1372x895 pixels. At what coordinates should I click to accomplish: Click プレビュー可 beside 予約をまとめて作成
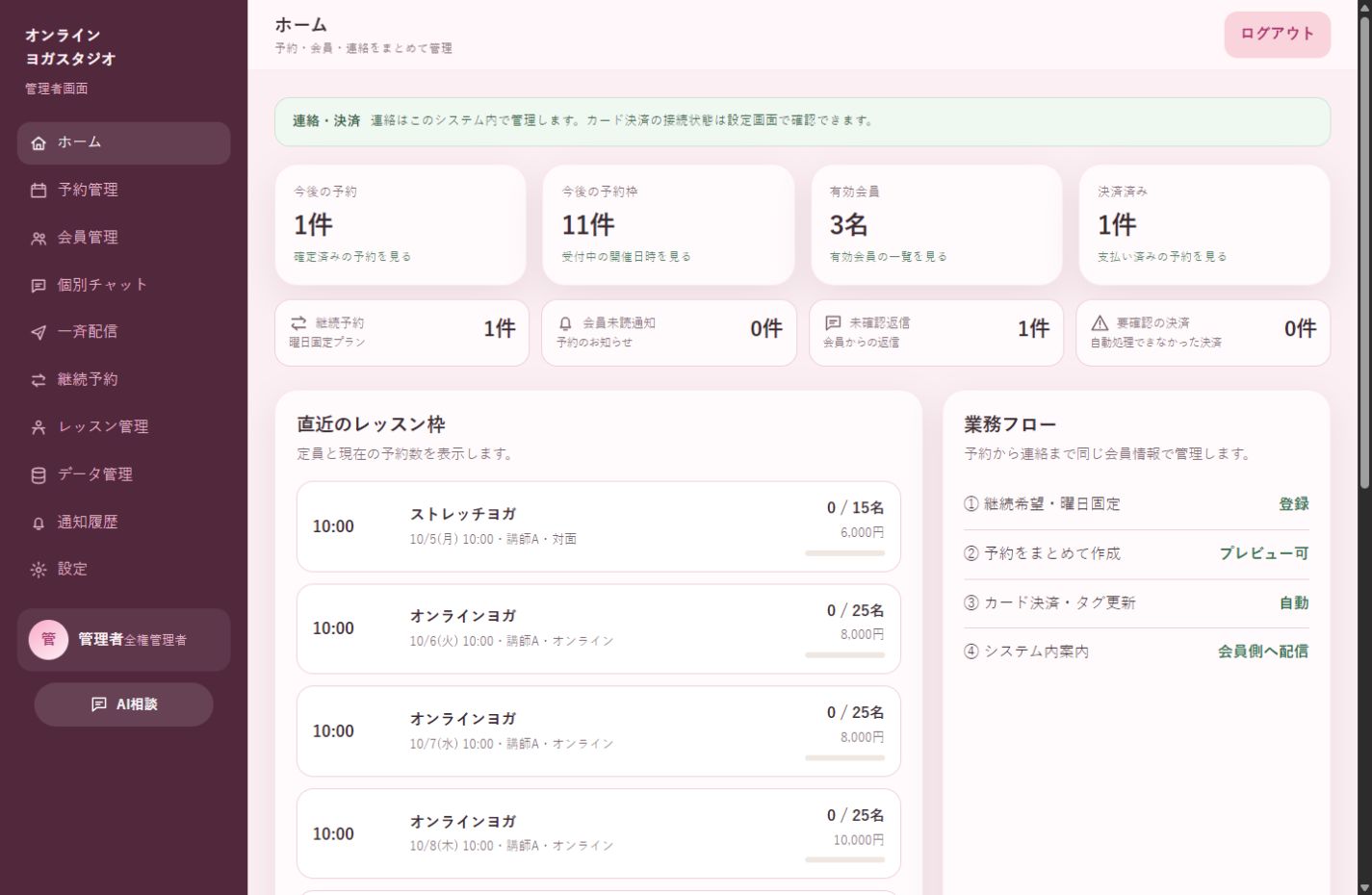click(1263, 553)
